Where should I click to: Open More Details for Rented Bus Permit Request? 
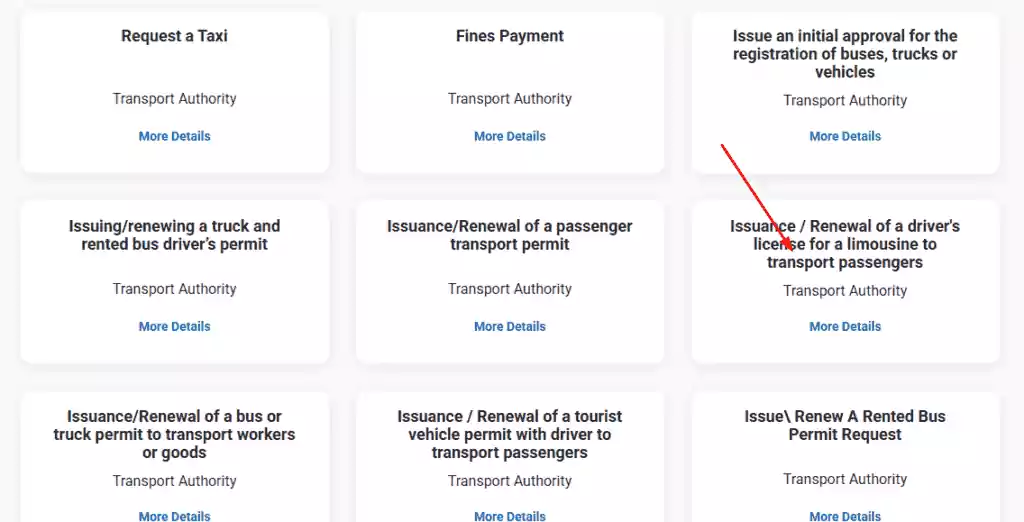coord(845,515)
